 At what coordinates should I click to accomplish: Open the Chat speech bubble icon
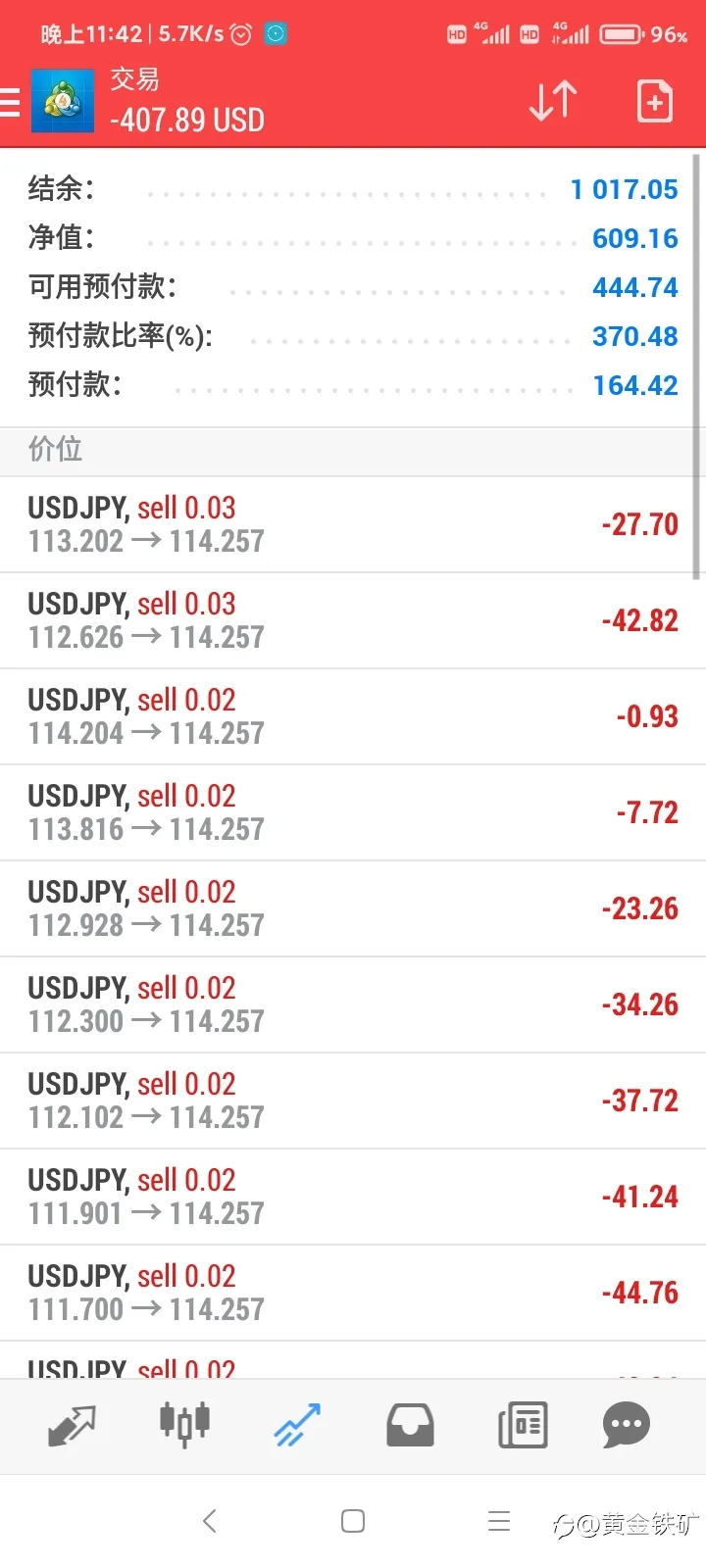(627, 1426)
